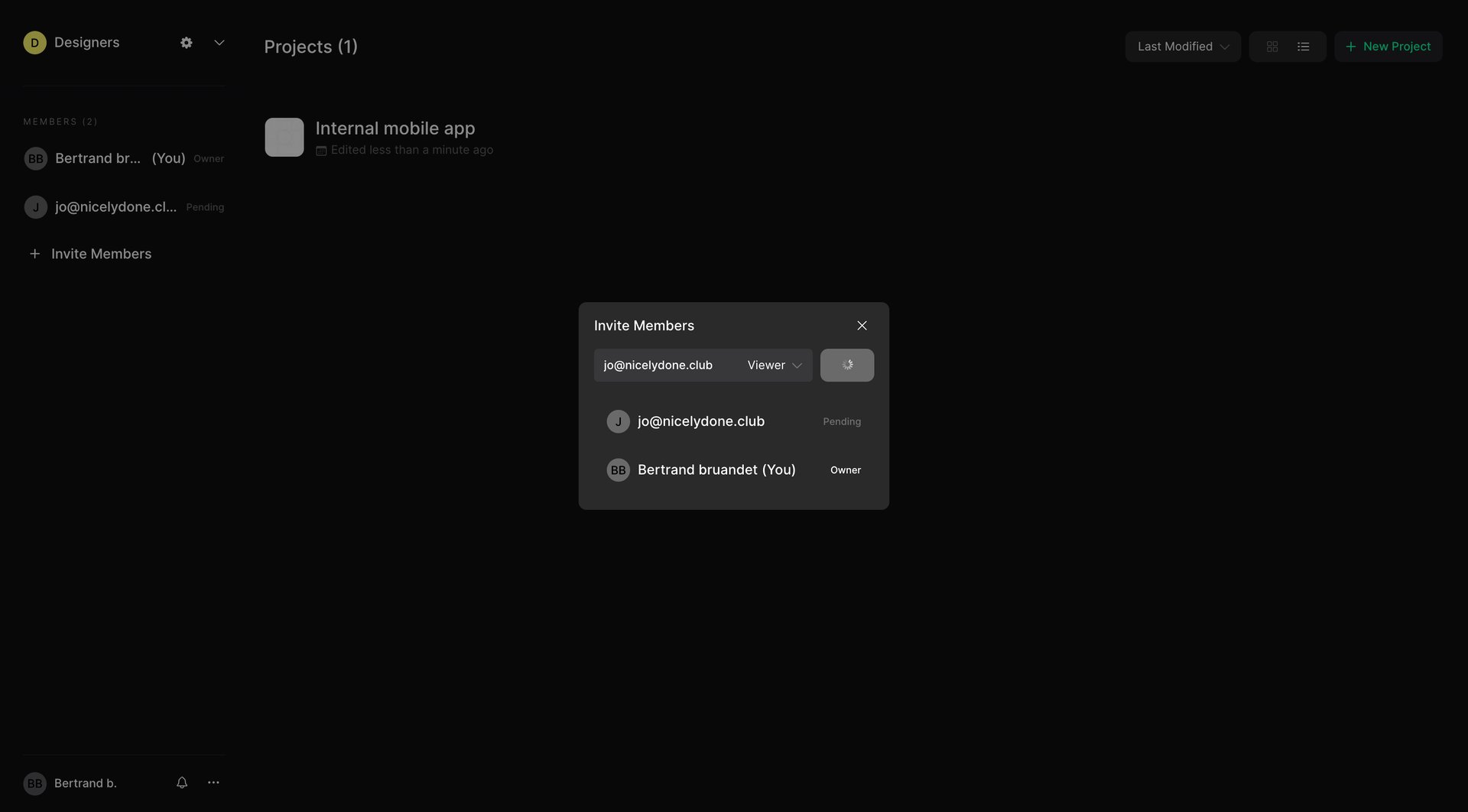Select the Members section header in sidebar
The width and height of the screenshot is (1468, 812).
pyautogui.click(x=60, y=121)
